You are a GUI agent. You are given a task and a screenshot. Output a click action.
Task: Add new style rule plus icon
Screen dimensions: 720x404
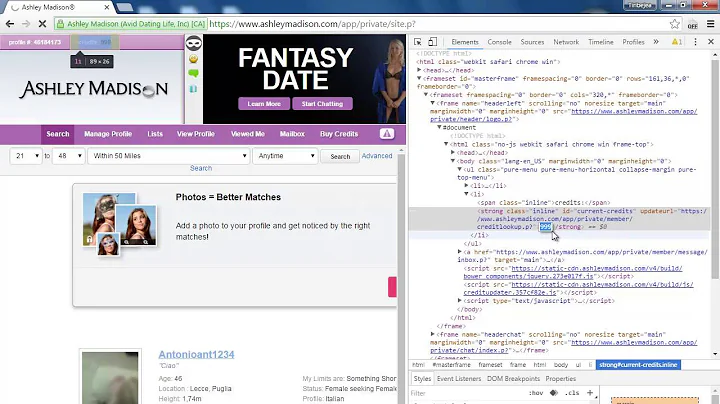[590, 393]
